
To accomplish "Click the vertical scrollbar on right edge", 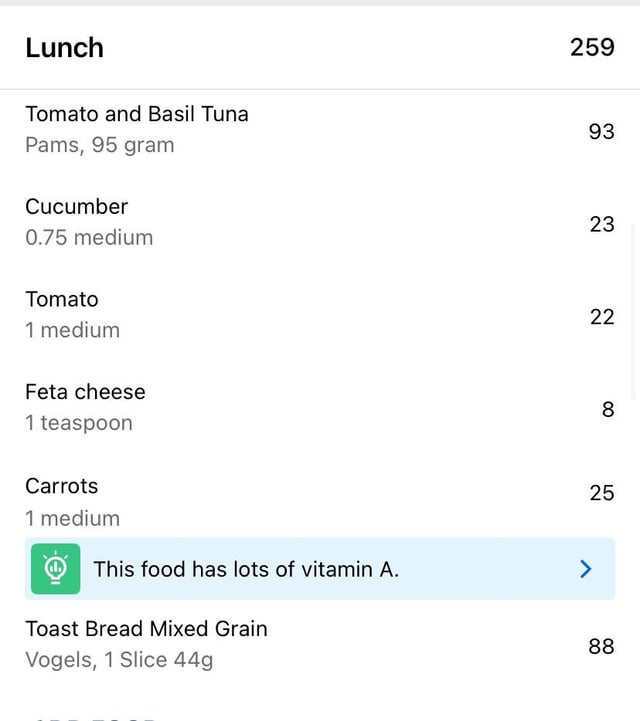I will [x=634, y=313].
